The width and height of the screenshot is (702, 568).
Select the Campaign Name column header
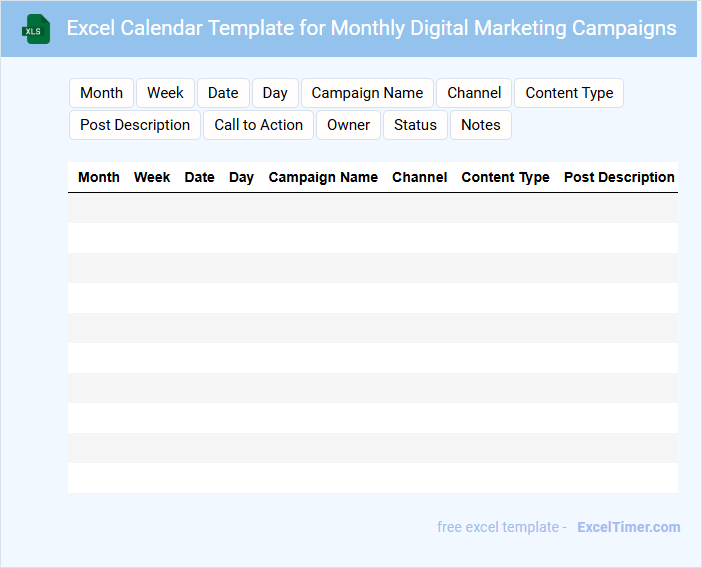pos(323,177)
